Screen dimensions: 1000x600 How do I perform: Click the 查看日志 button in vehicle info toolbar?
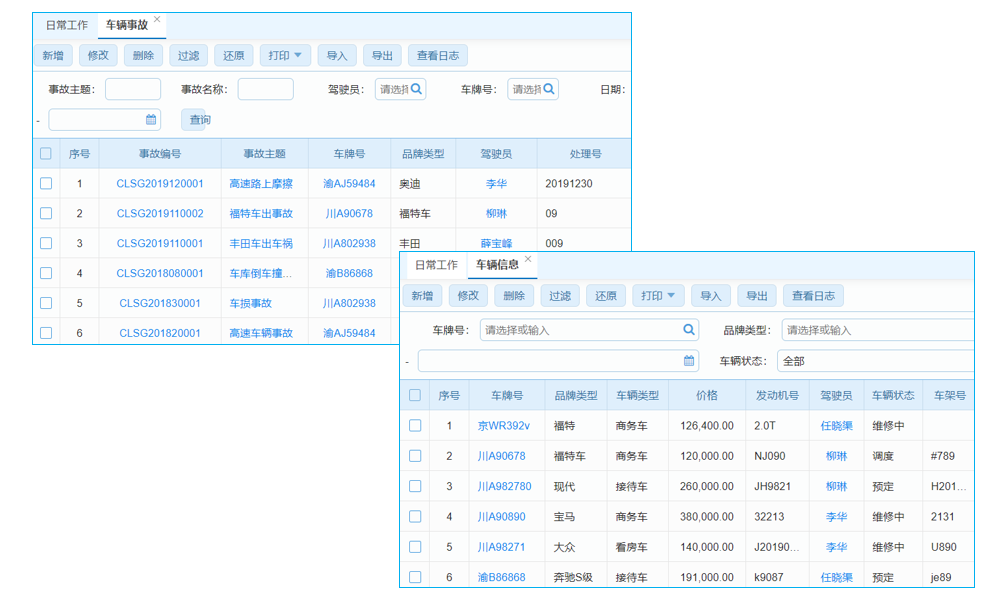[814, 295]
